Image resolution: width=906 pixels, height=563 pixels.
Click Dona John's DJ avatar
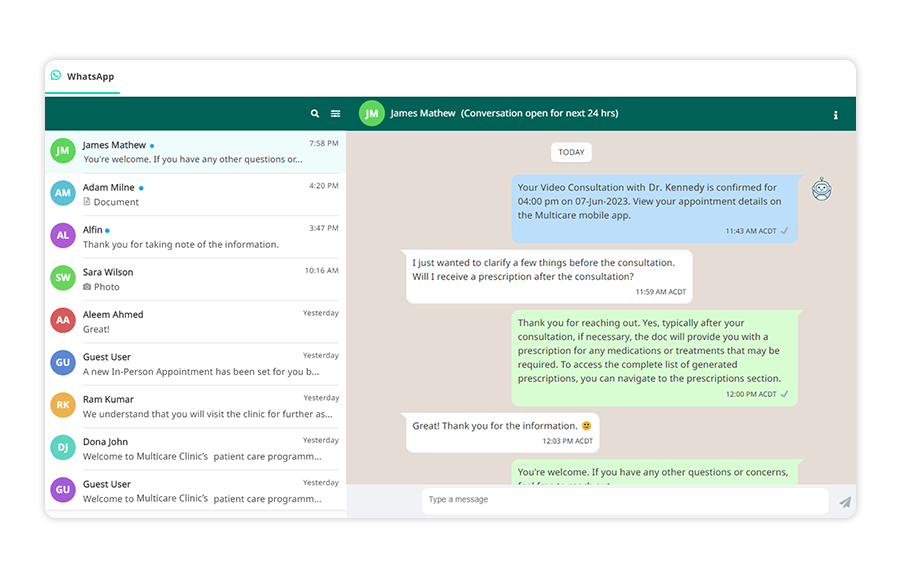[63, 447]
